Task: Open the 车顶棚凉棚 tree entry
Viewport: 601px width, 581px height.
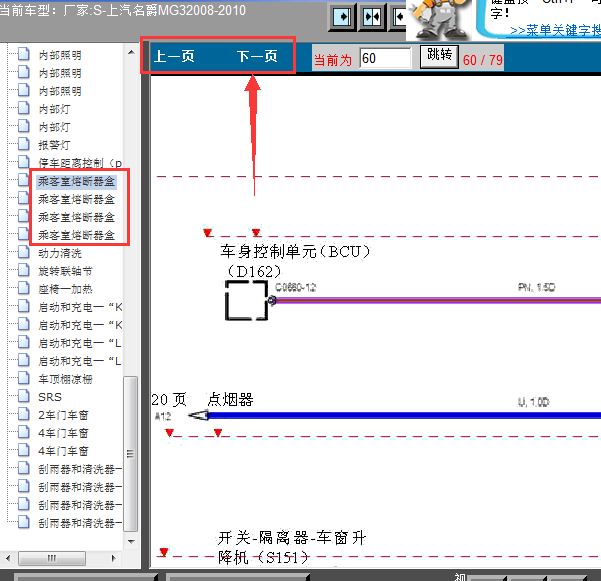Action: click(65, 379)
